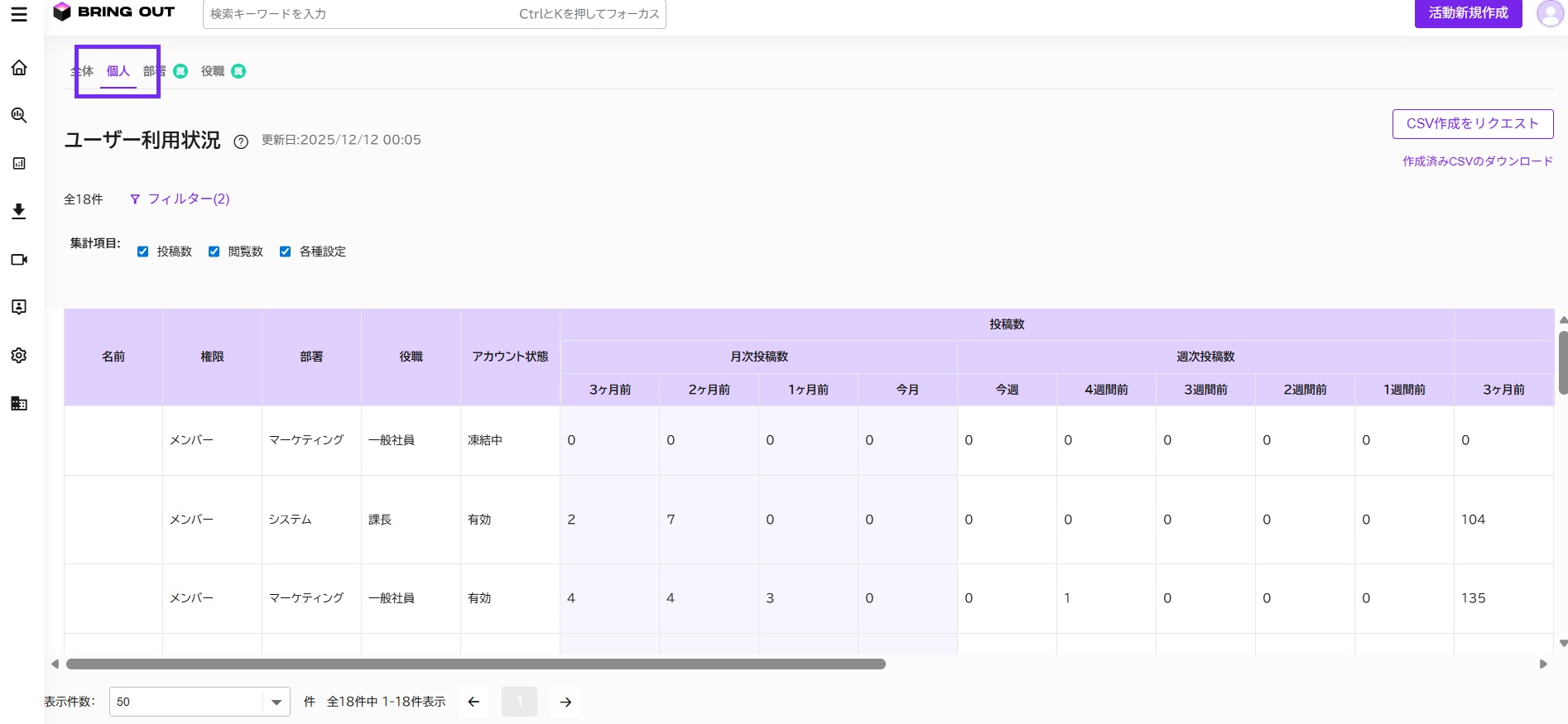Open the フィルター(2) filter options
Image resolution: width=1568 pixels, height=724 pixels.
pyautogui.click(x=180, y=199)
